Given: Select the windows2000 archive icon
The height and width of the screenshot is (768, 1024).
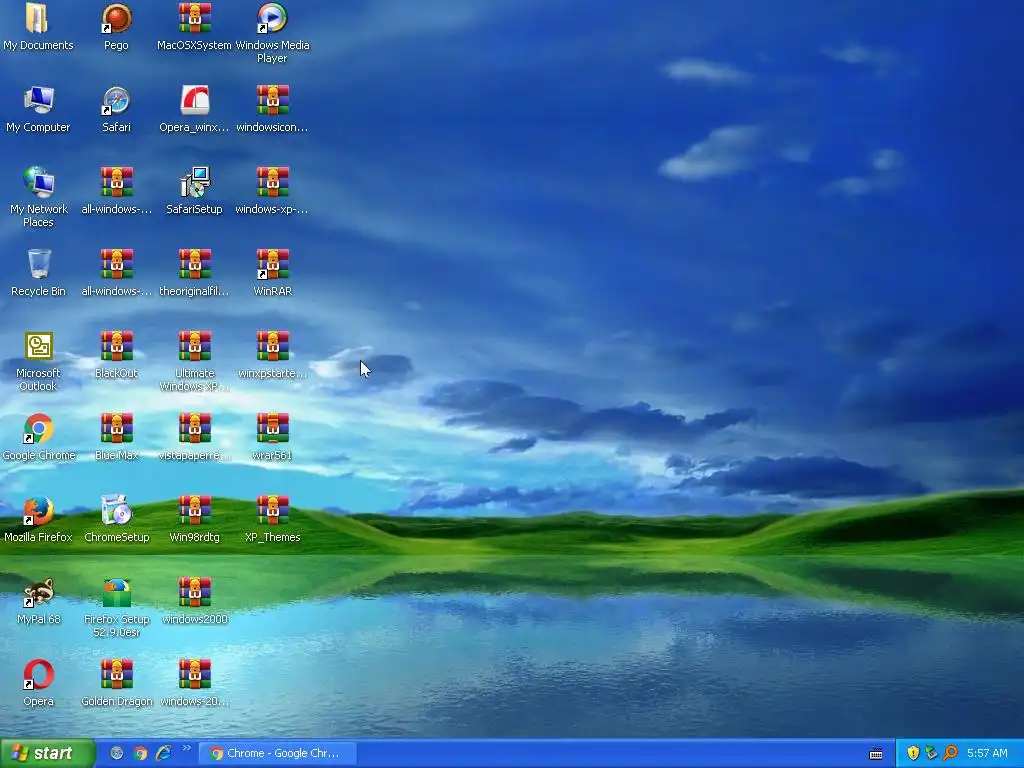Looking at the screenshot, I should (195, 592).
